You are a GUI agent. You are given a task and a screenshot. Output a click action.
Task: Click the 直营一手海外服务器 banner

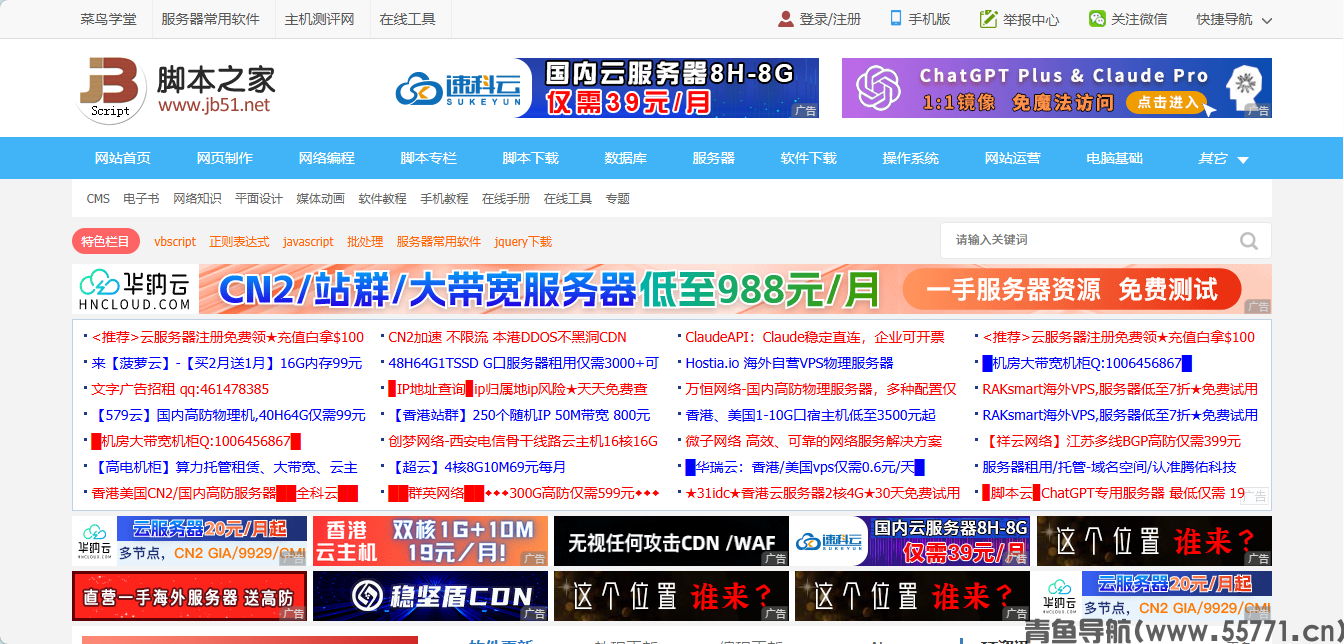189,596
